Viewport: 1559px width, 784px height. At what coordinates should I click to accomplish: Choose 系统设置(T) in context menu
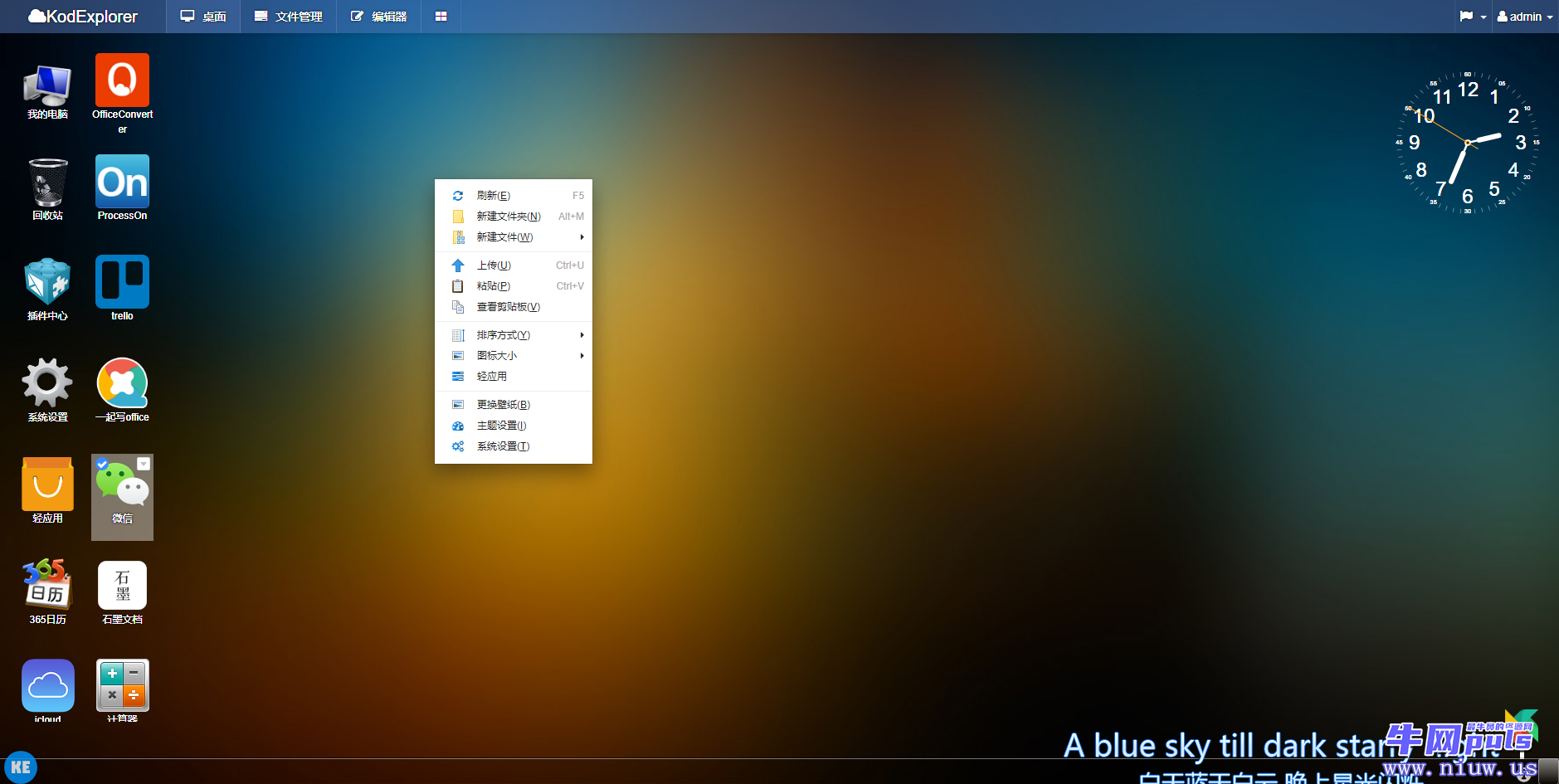(514, 446)
